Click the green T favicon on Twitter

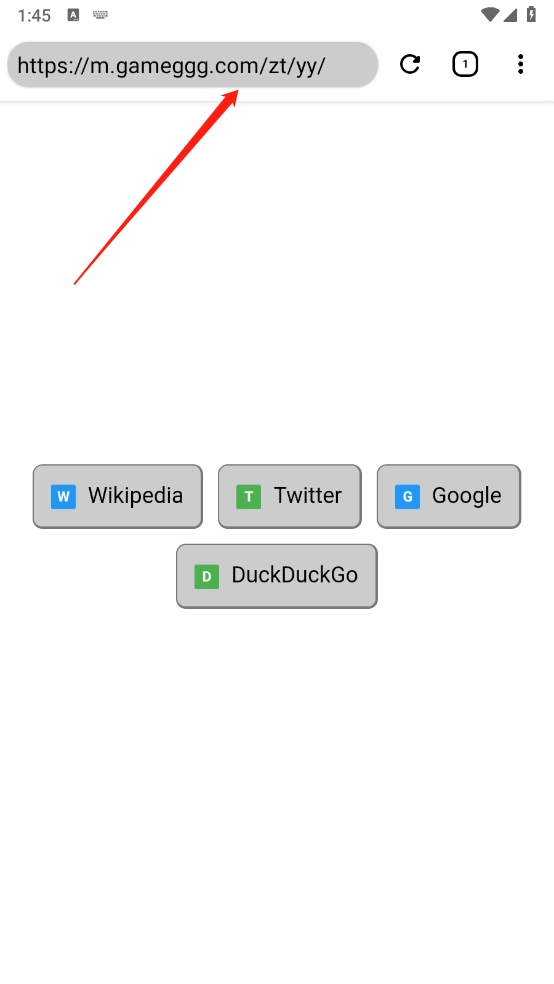[x=248, y=496]
